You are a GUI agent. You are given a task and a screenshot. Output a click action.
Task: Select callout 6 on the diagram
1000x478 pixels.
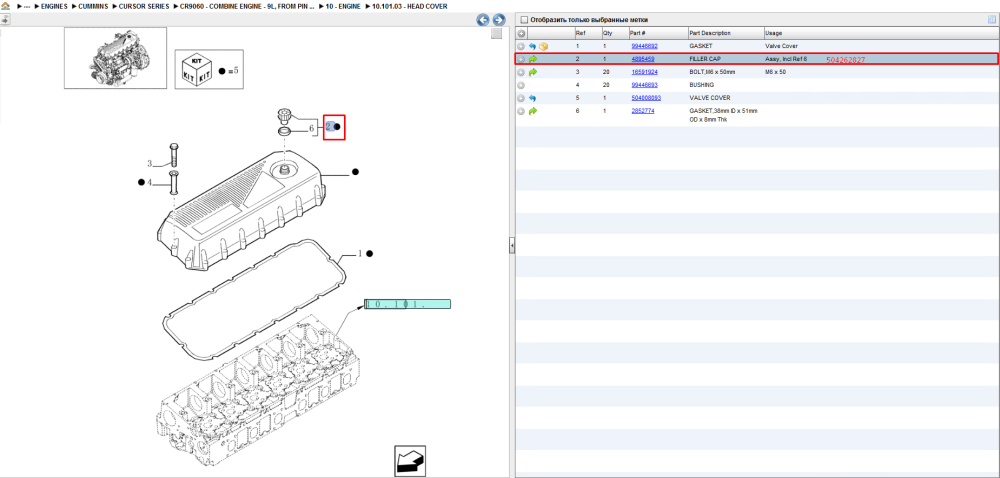point(312,128)
